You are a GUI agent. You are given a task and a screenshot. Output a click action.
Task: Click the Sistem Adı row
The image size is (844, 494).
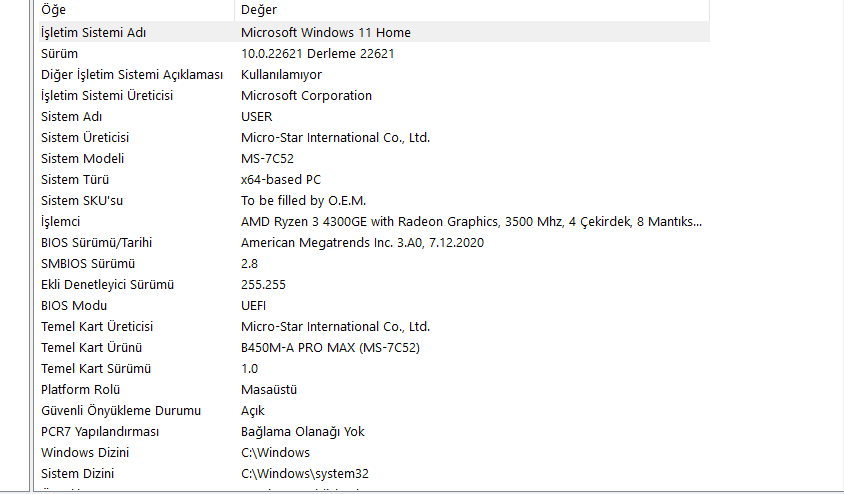(x=73, y=116)
